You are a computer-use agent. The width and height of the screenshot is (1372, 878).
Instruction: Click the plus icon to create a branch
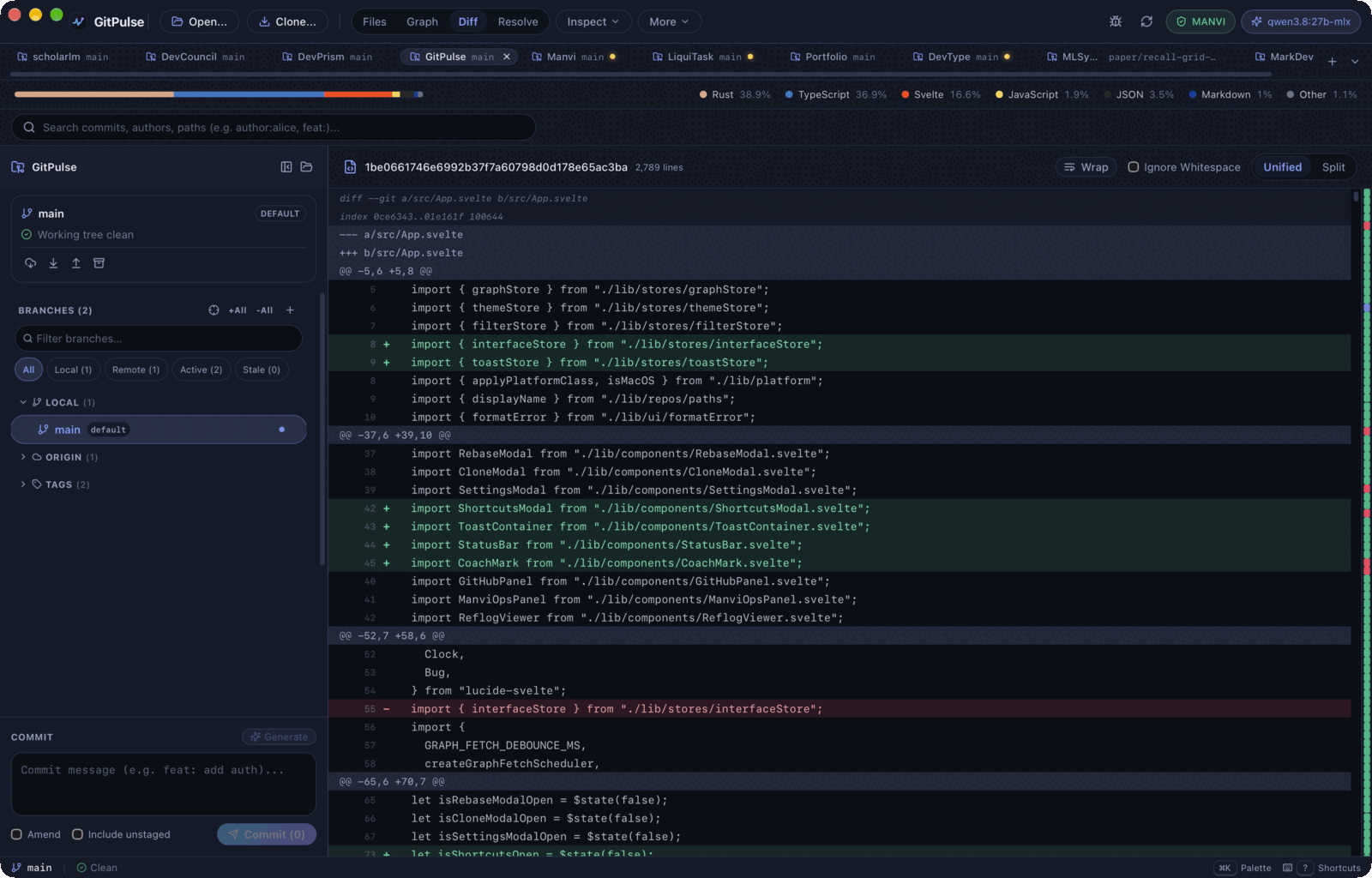pos(290,310)
